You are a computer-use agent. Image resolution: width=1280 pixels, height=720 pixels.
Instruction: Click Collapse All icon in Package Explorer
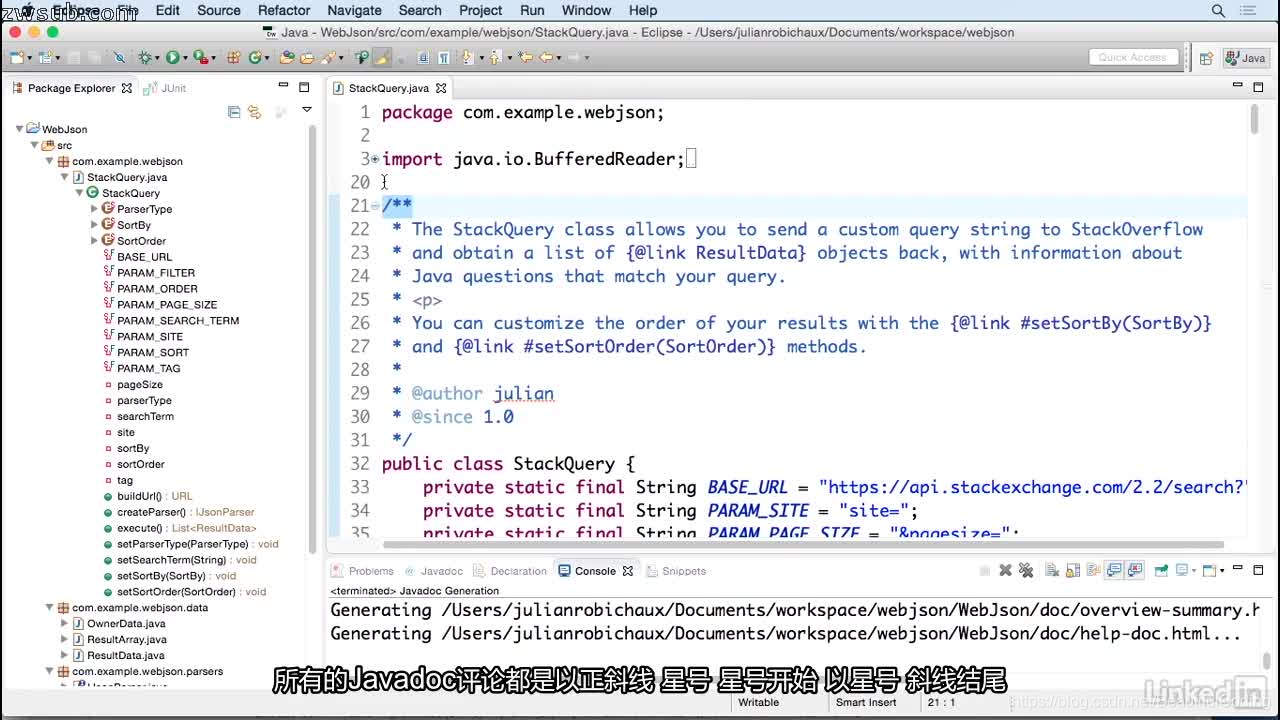click(234, 111)
